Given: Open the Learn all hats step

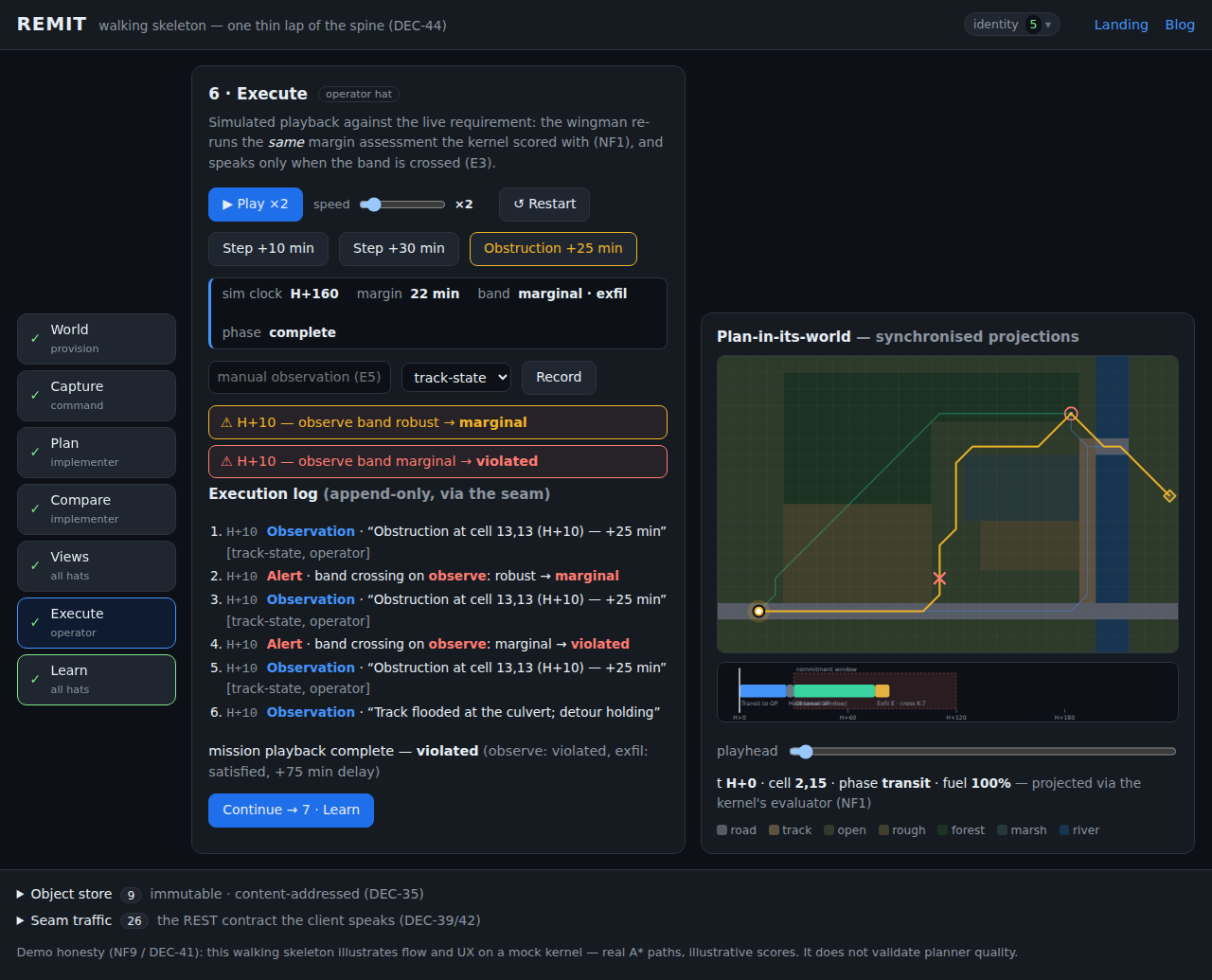Looking at the screenshot, I should point(97,680).
